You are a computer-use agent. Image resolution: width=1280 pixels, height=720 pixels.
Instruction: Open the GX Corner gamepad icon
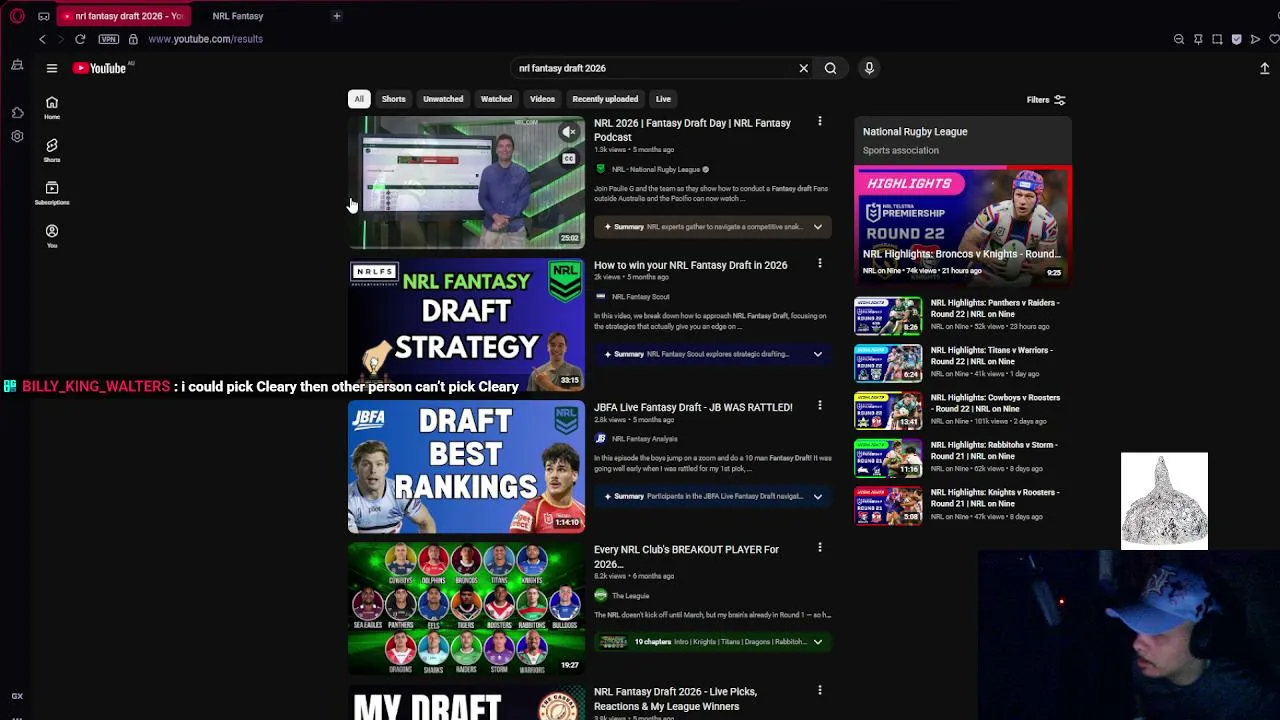pos(43,16)
